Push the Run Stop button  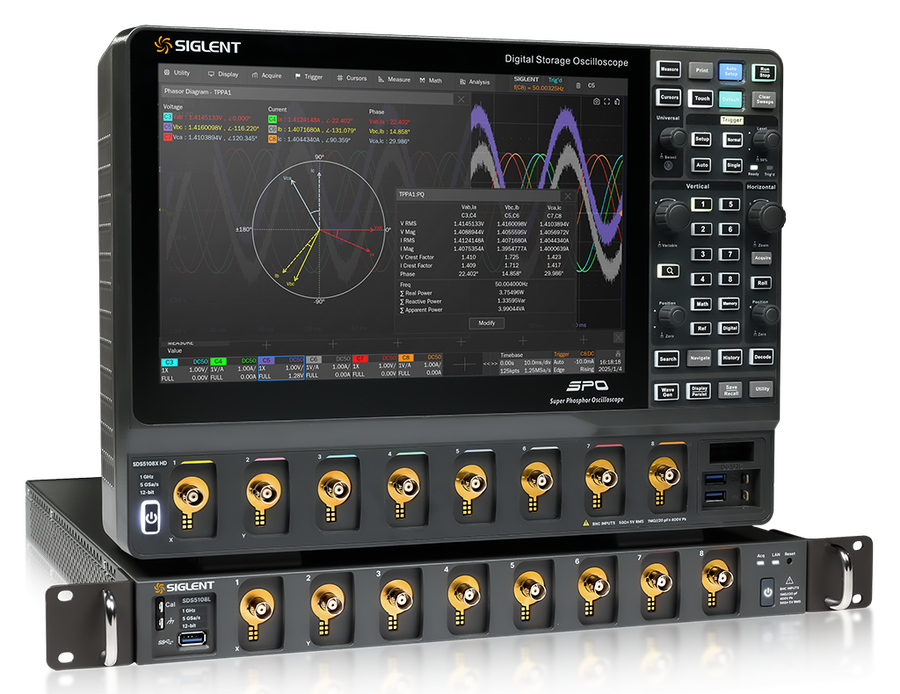[x=765, y=72]
